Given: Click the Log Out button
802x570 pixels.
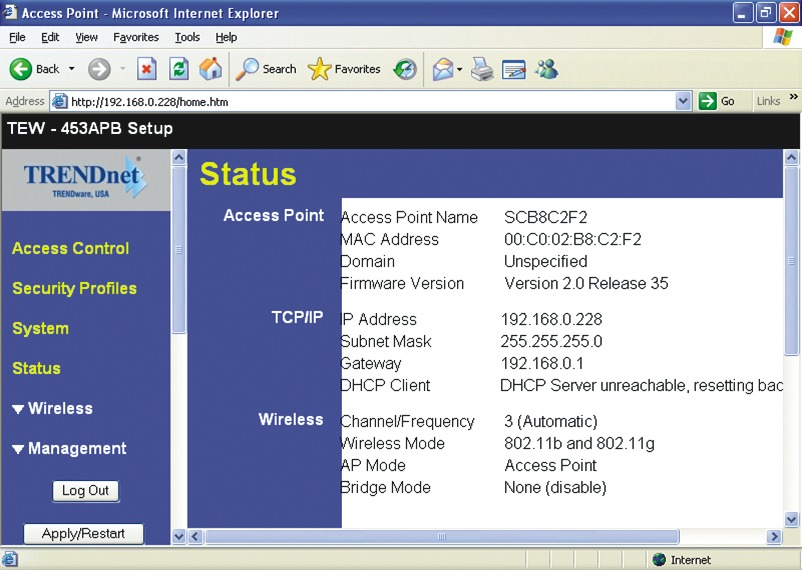Looking at the screenshot, I should pyautogui.click(x=85, y=491).
